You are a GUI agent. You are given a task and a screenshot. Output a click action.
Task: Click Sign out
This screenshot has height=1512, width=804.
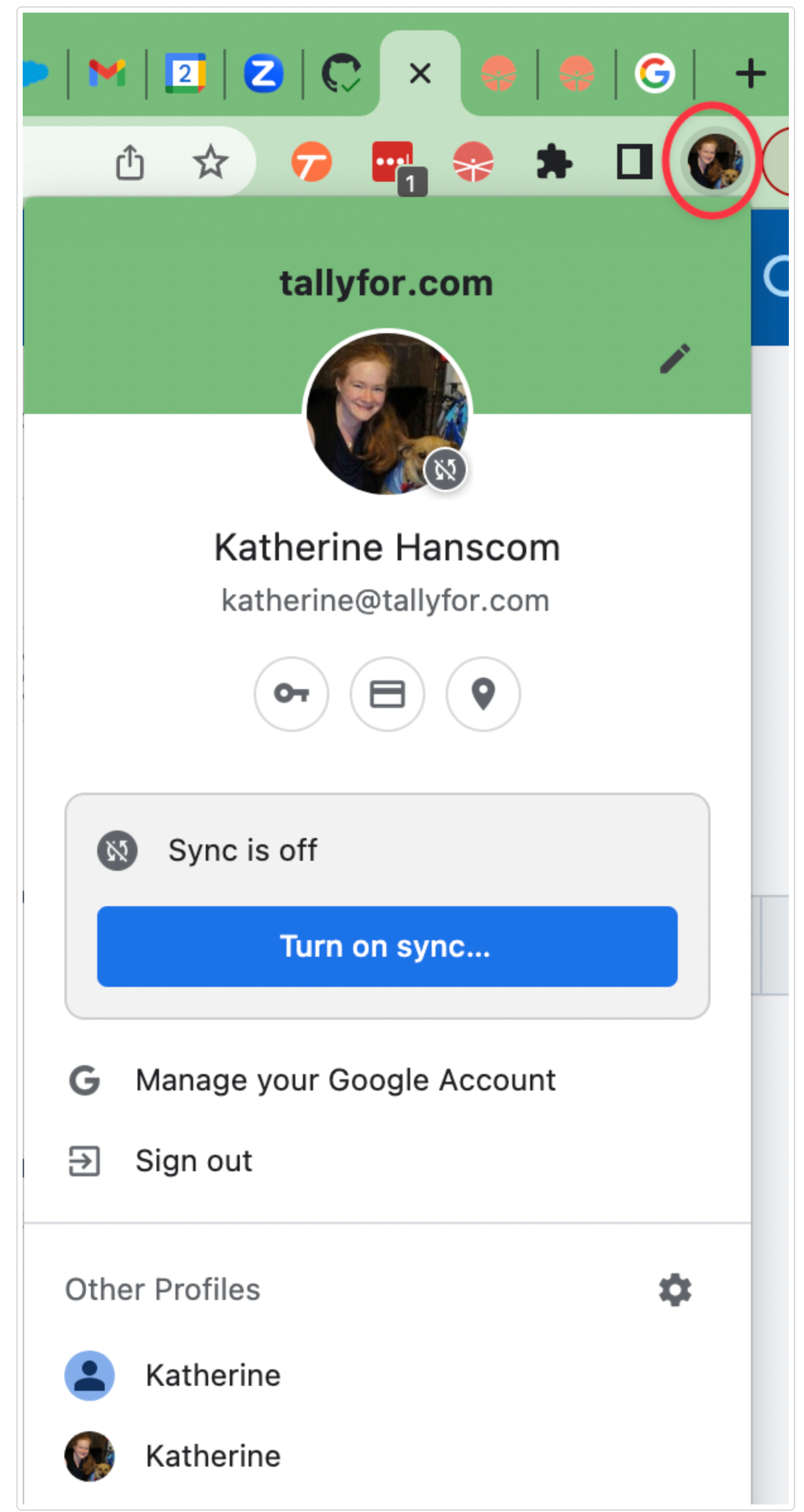[387, 1161]
